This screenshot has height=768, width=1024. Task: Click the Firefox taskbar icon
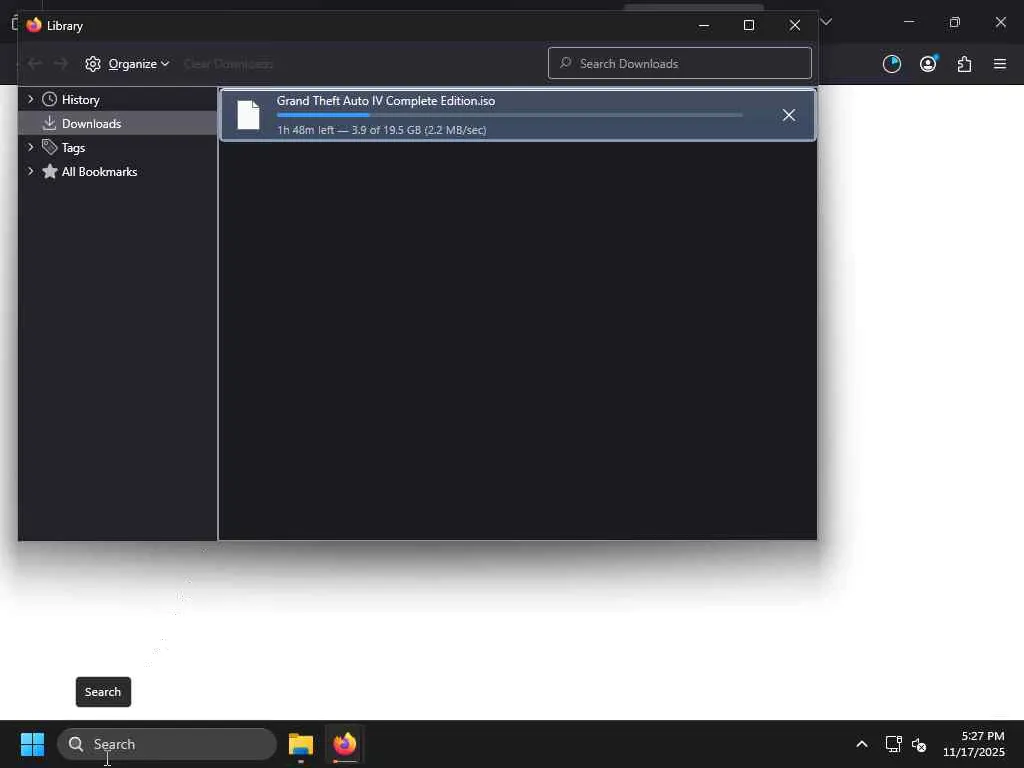tap(345, 744)
